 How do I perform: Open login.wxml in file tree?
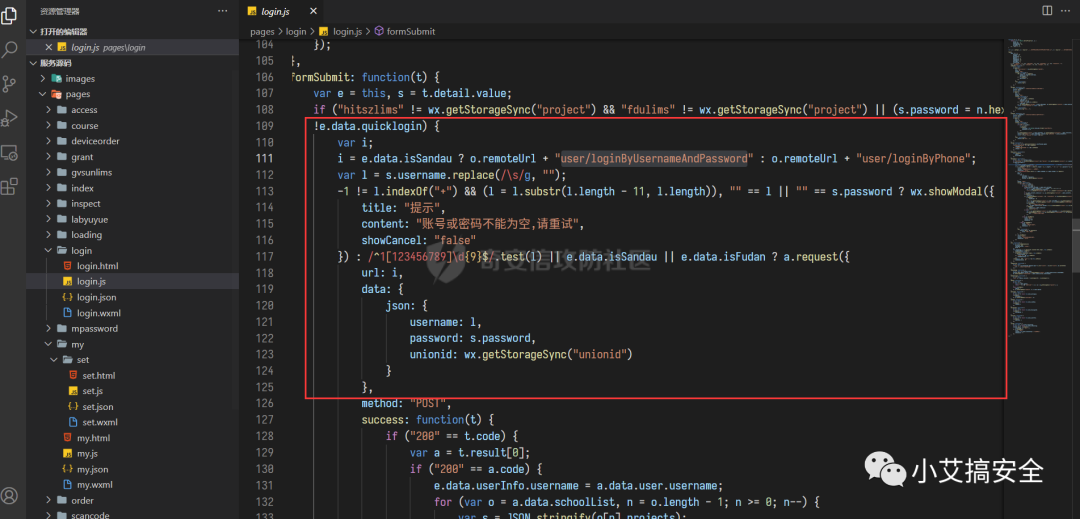point(98,313)
